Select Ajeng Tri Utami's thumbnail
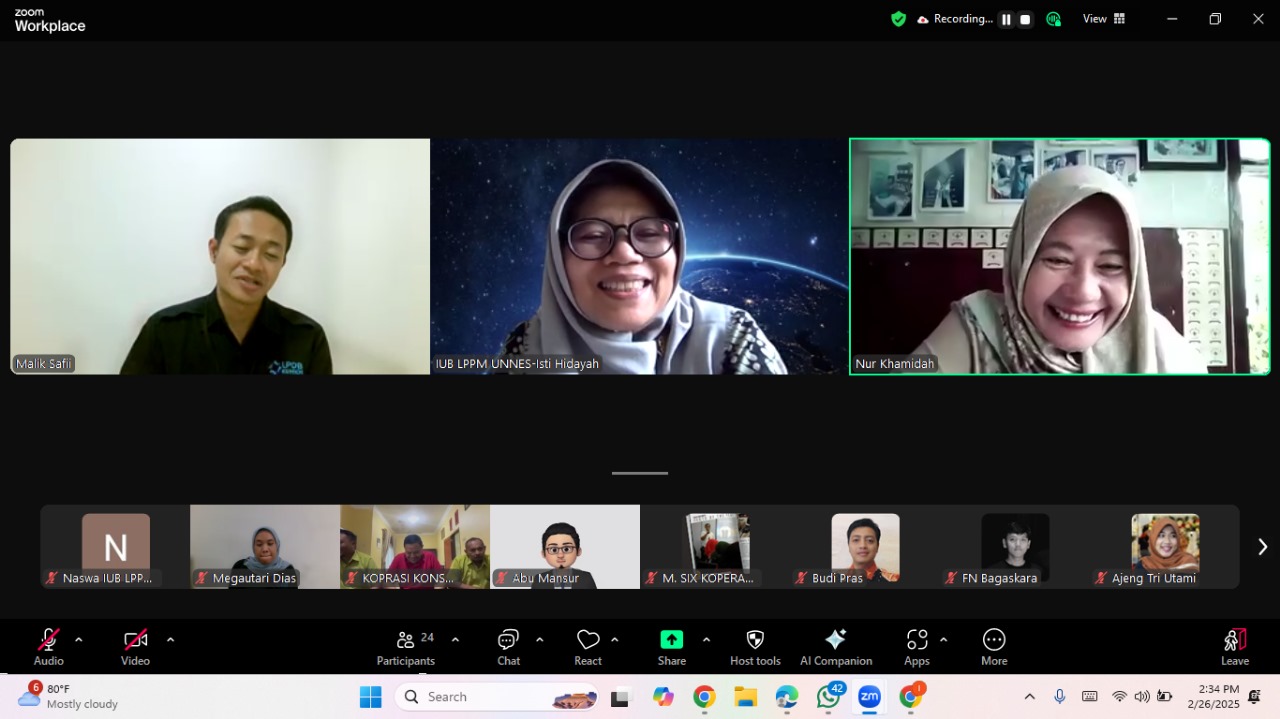This screenshot has height=719, width=1280. [x=1165, y=547]
